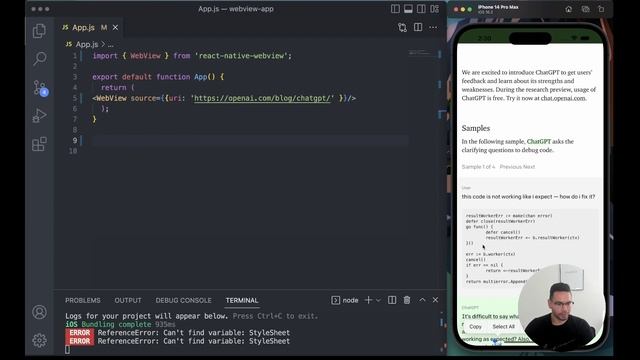The height and width of the screenshot is (360, 640).
Task: Tap Select All in the selection menu
Action: [x=504, y=327]
